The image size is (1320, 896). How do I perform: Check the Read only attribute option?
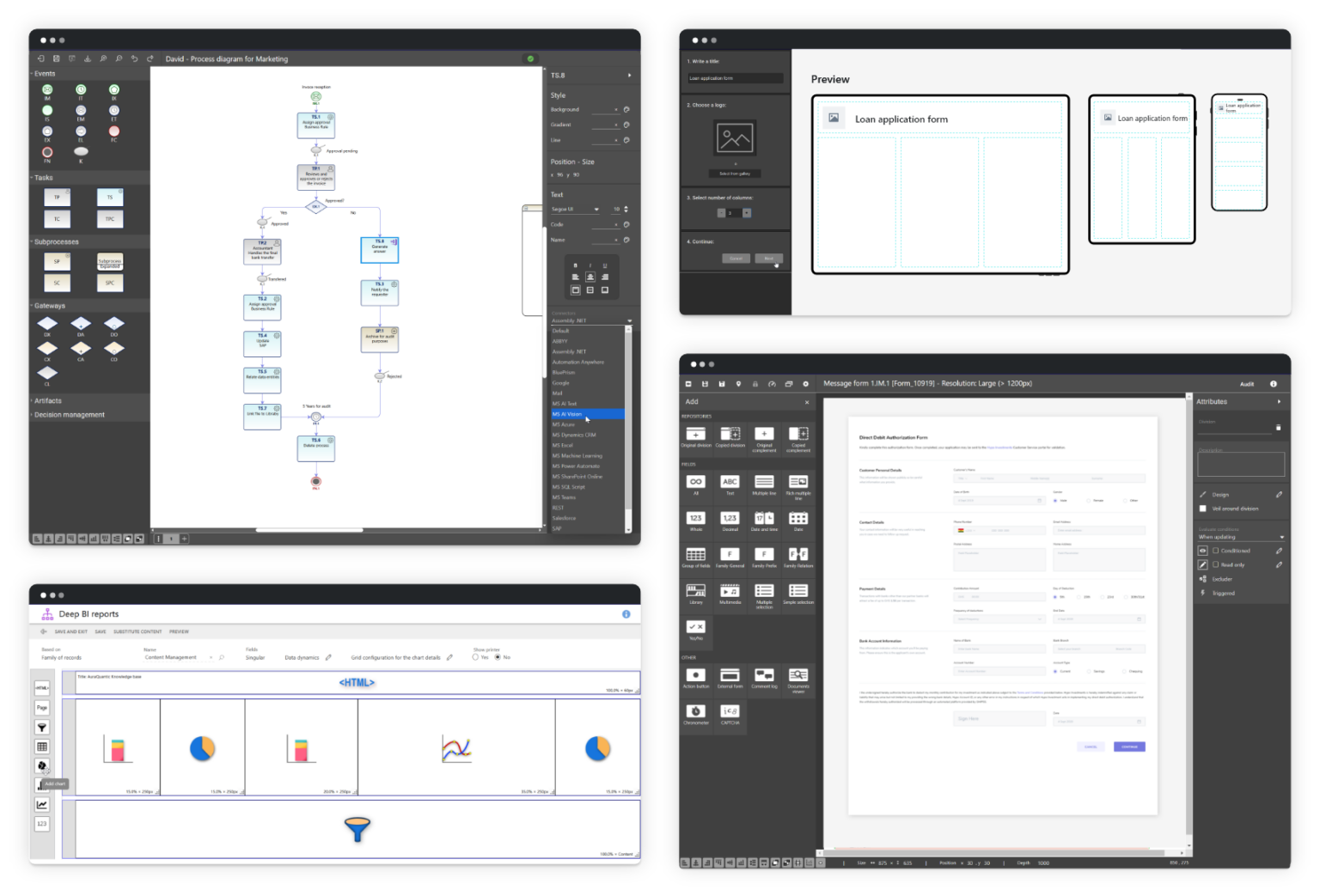point(1216,564)
